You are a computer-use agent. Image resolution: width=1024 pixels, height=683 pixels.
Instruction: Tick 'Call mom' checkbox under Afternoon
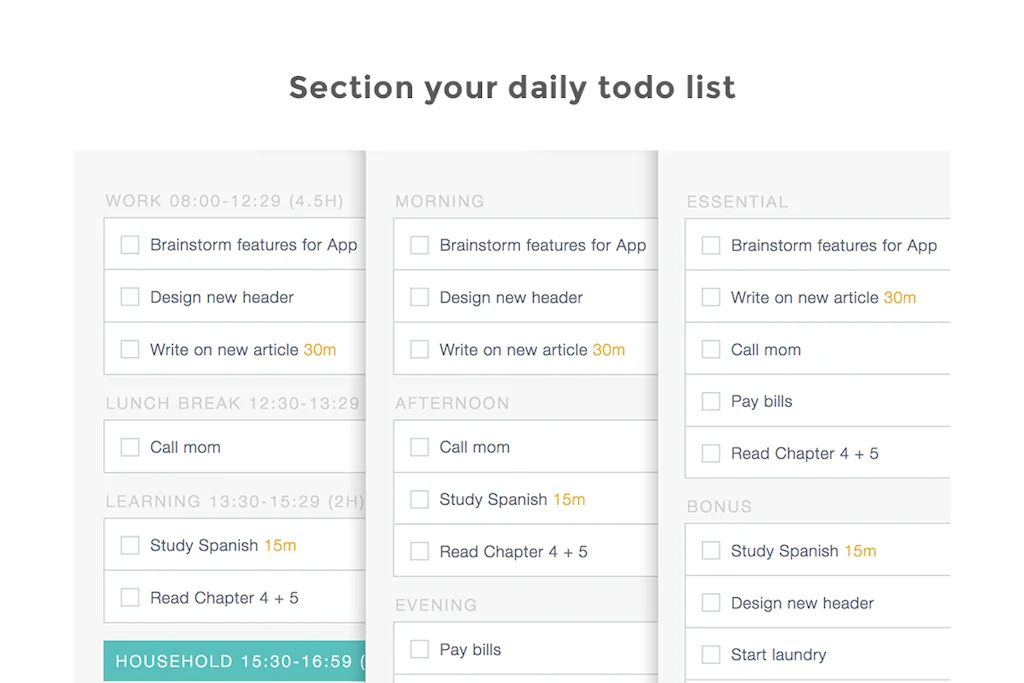(x=420, y=447)
